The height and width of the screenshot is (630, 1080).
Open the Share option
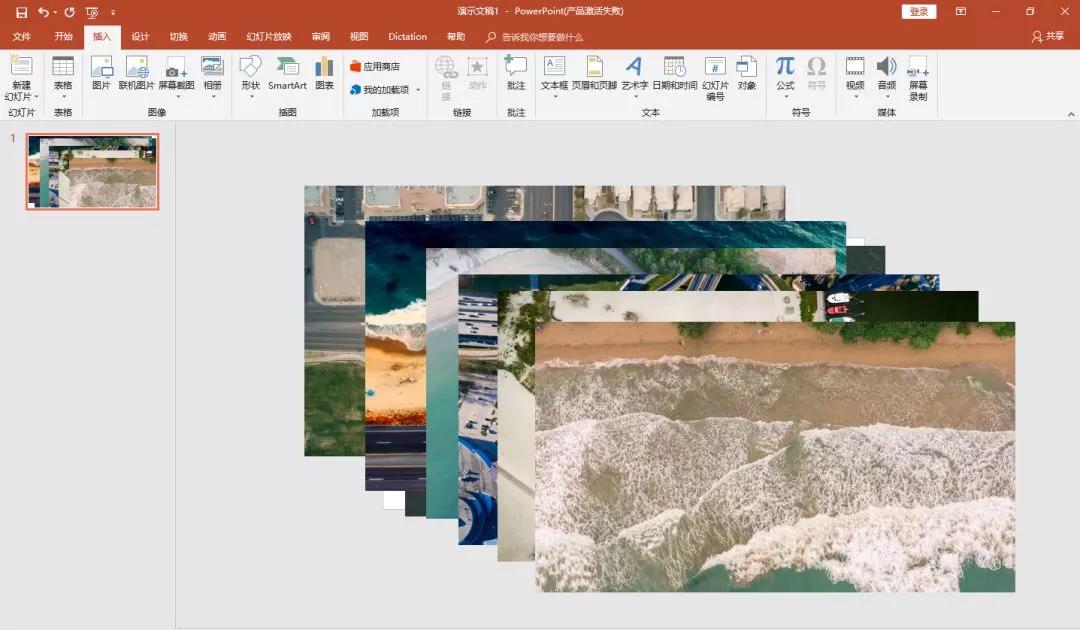pyautogui.click(x=1048, y=36)
